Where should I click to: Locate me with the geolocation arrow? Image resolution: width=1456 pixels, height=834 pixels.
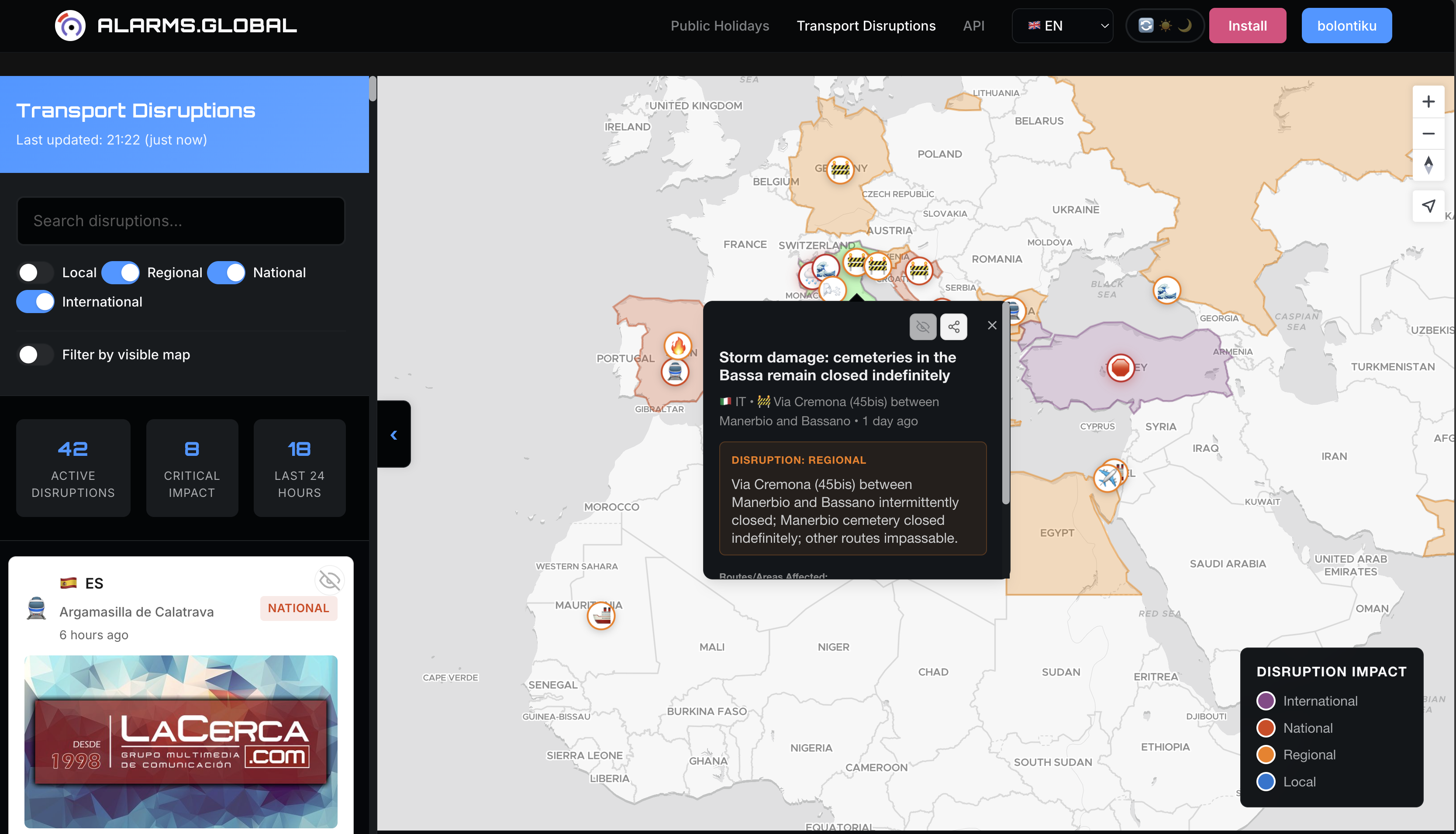[x=1428, y=206]
